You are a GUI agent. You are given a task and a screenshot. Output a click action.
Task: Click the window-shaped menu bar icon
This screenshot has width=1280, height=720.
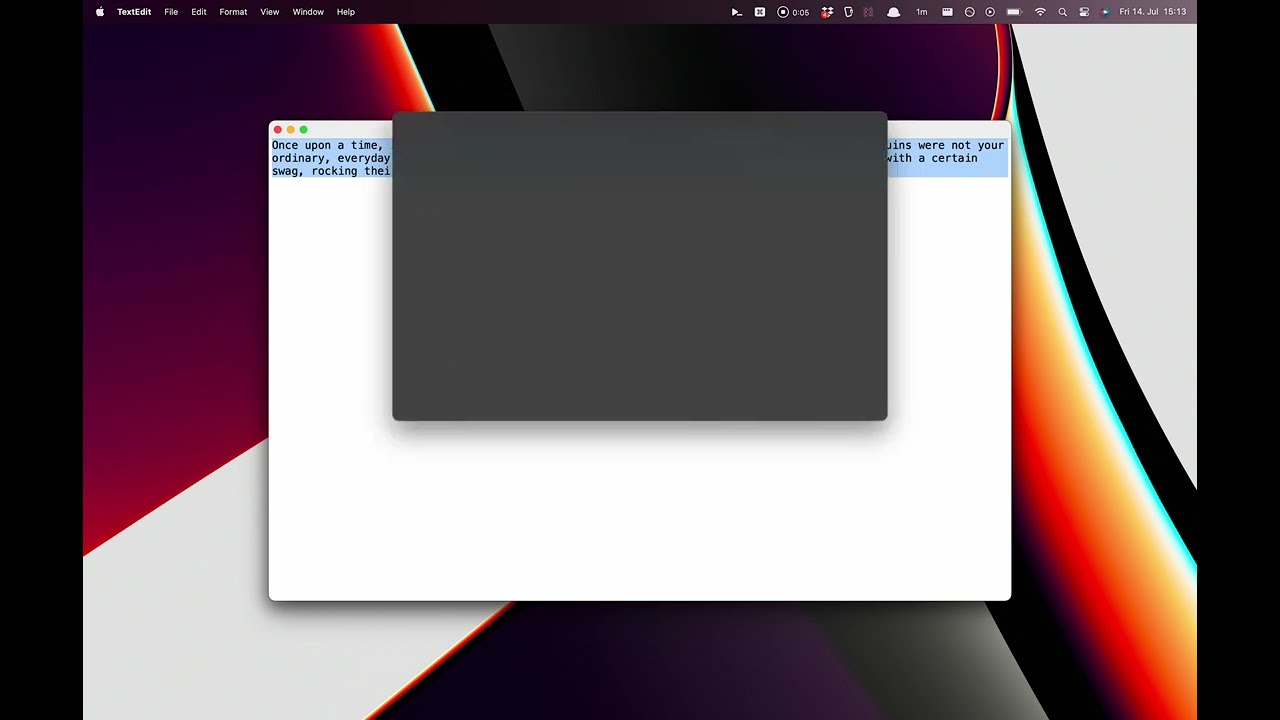point(947,12)
